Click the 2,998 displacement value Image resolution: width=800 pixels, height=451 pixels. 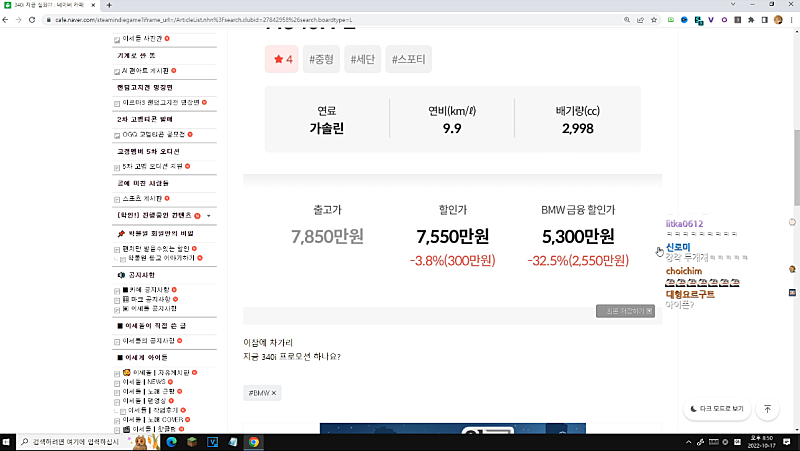pos(578,129)
